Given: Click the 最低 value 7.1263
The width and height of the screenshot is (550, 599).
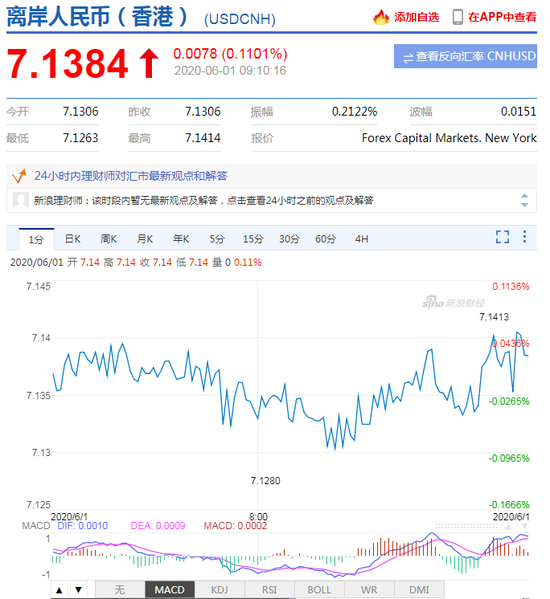Looking at the screenshot, I should point(81,138).
